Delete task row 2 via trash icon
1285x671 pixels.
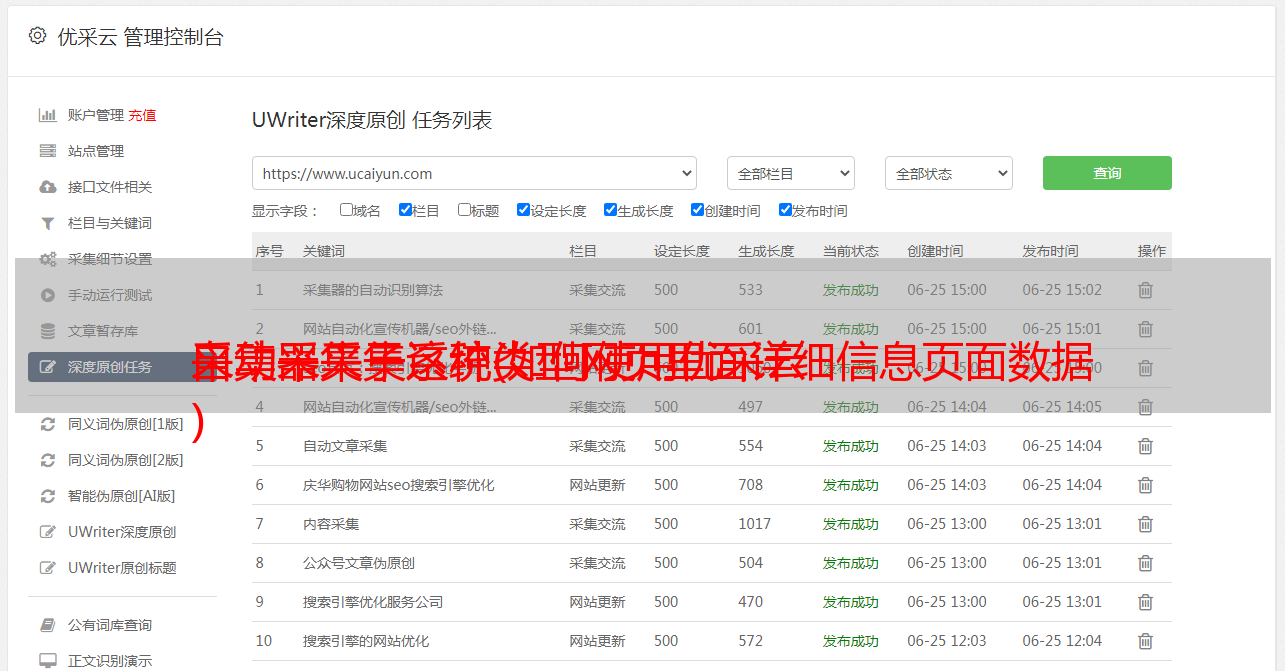coord(1146,329)
